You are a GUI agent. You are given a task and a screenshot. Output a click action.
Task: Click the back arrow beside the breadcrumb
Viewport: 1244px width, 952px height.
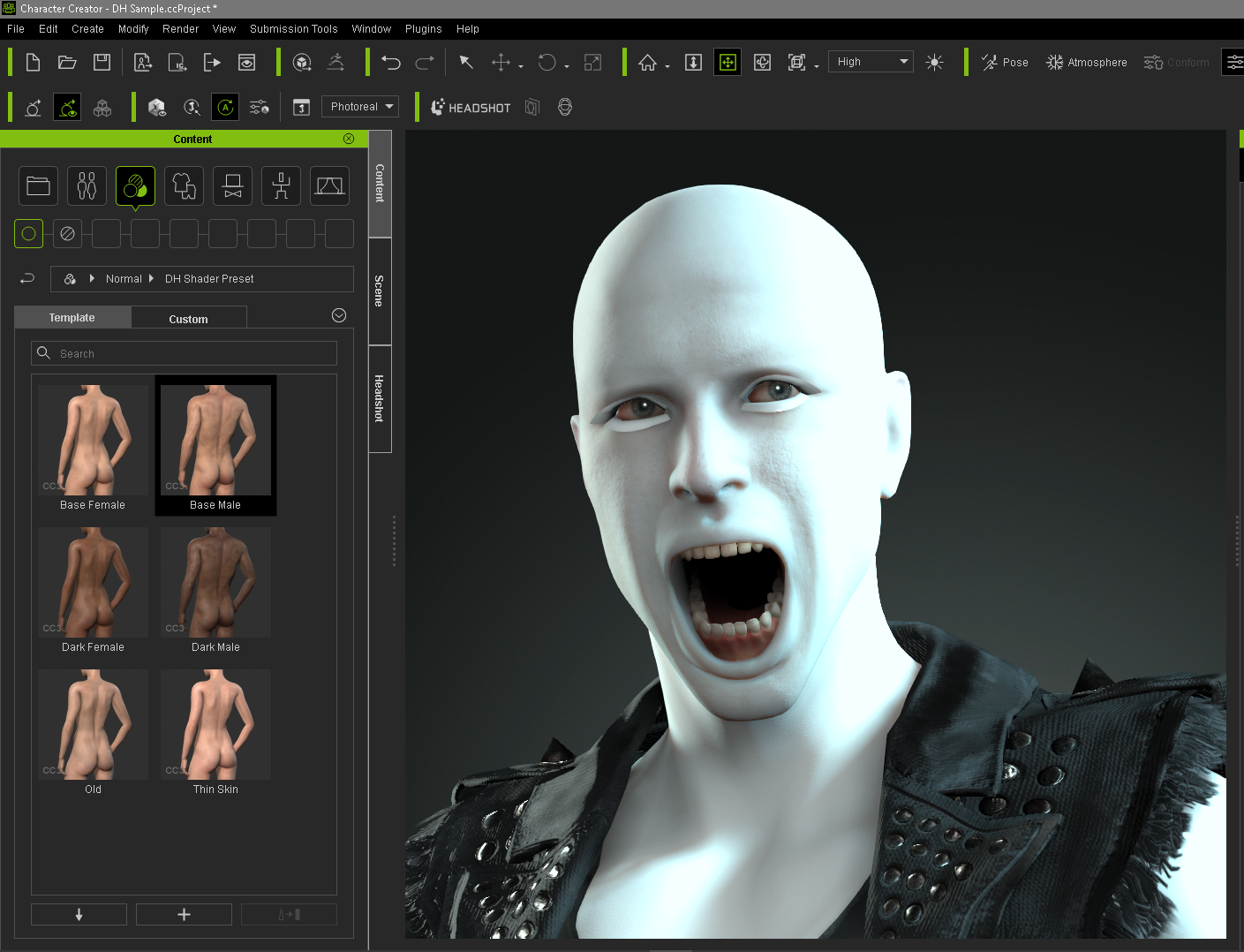point(27,278)
